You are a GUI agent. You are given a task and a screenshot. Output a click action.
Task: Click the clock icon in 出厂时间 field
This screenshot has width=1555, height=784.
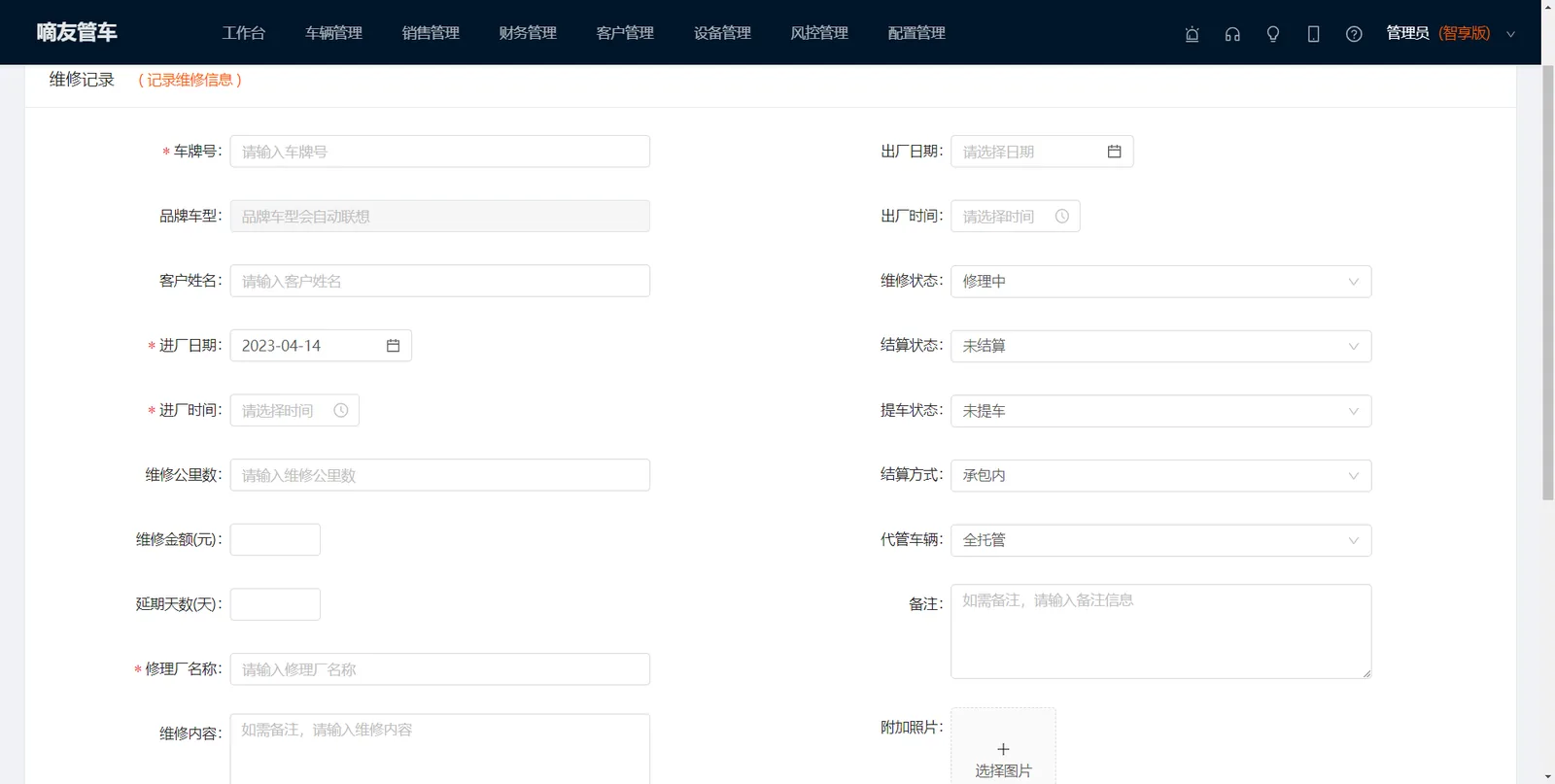(1062, 217)
